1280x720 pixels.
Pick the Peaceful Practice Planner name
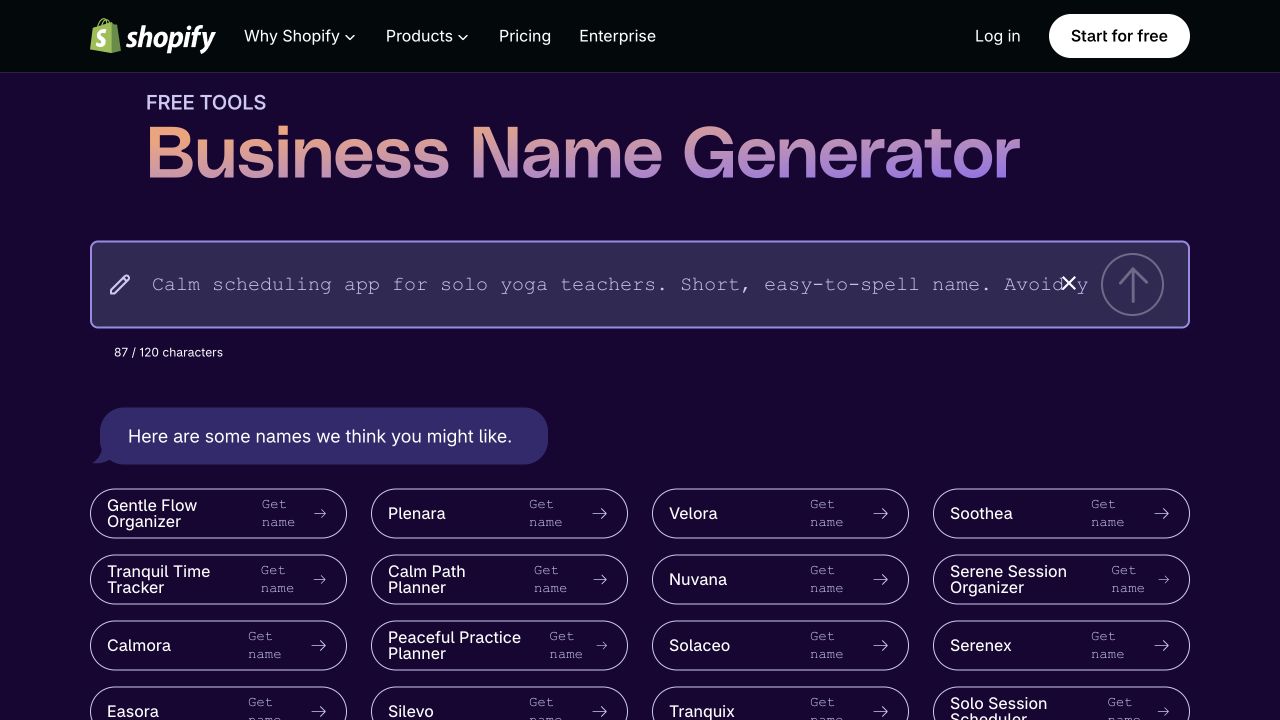point(499,646)
